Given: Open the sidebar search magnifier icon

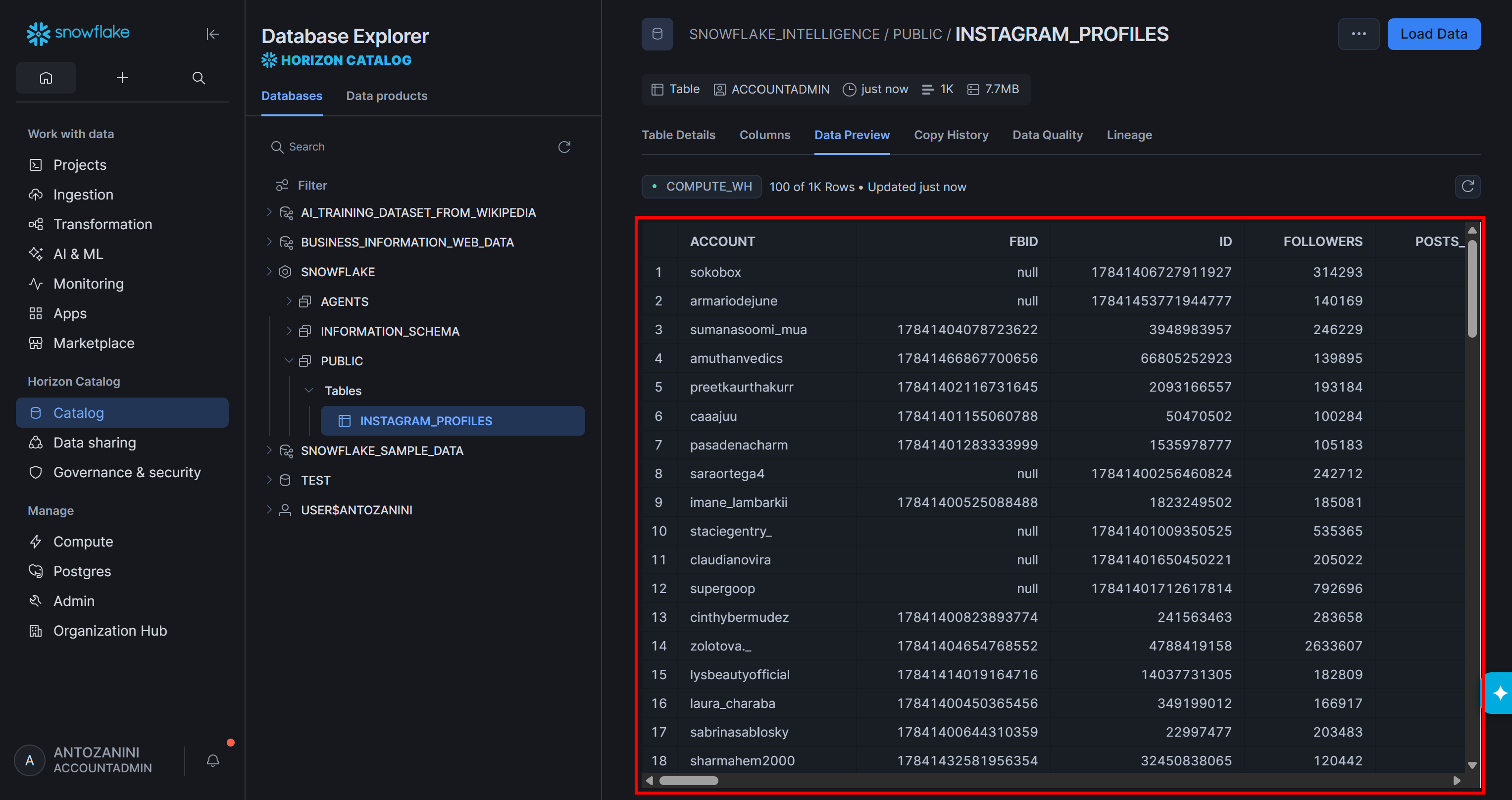Looking at the screenshot, I should pyautogui.click(x=199, y=78).
